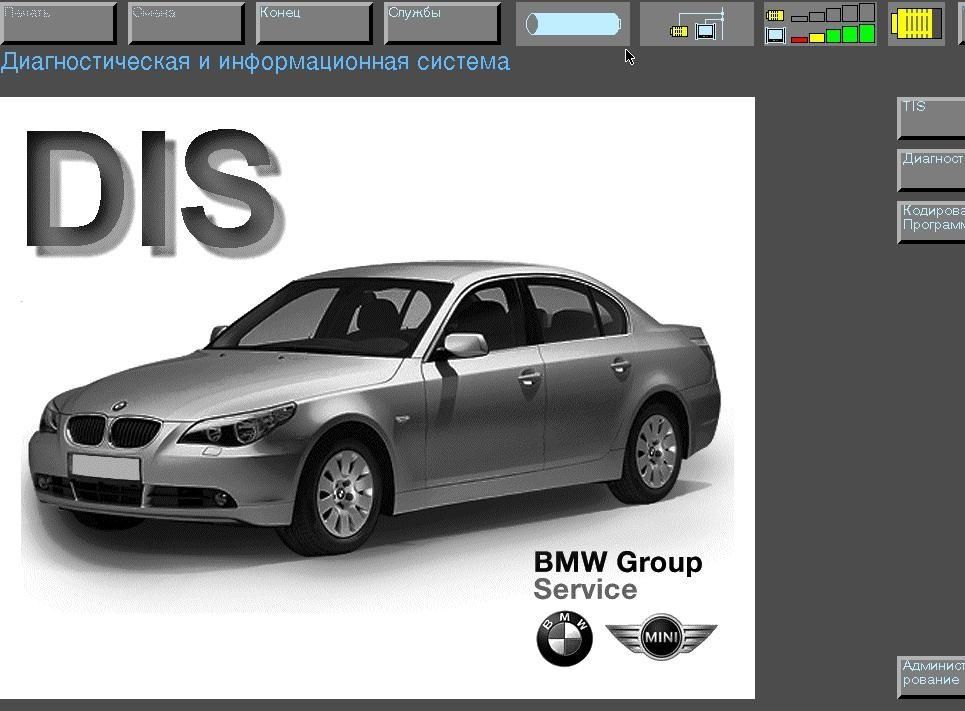Click the large DIS logo text
965x711 pixels.
154,192
